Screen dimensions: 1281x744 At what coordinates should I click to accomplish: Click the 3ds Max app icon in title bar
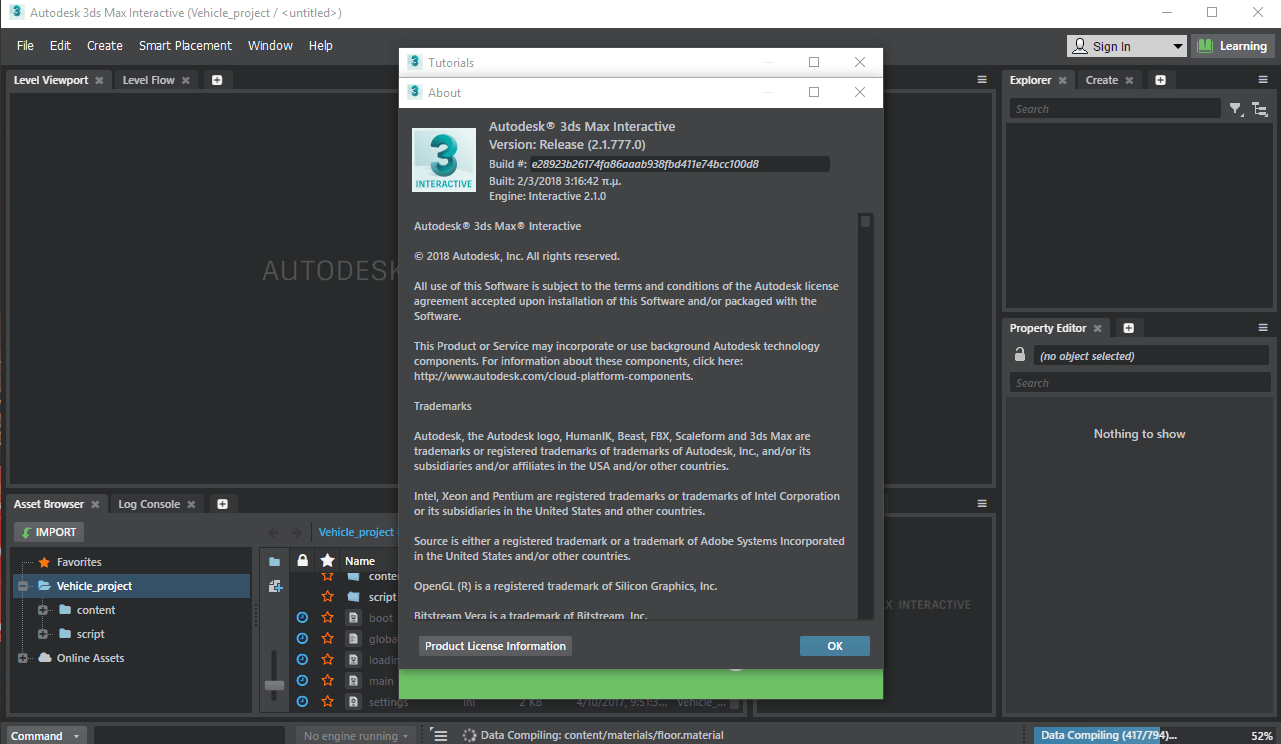[x=16, y=12]
